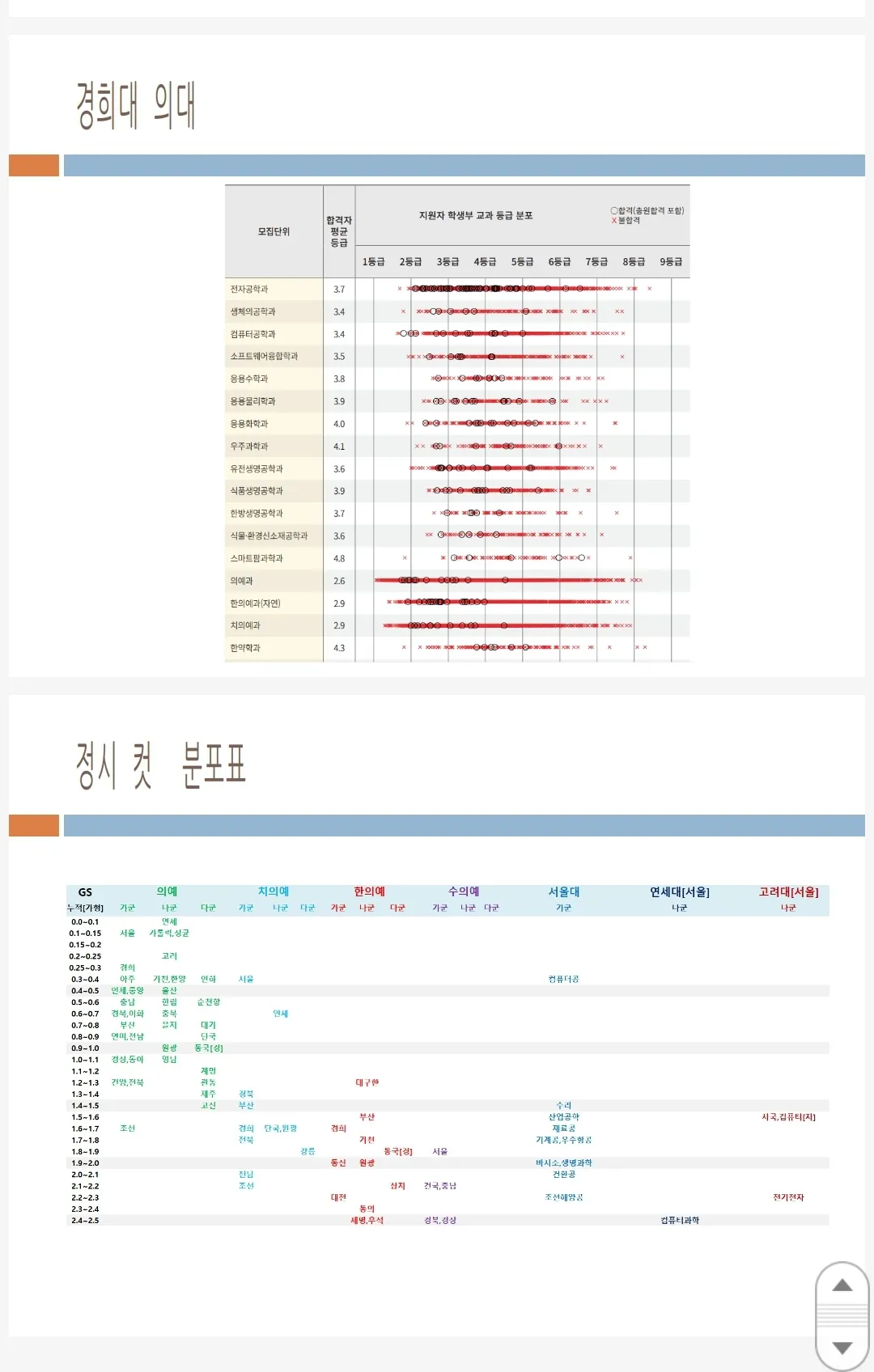Click the 세명,우석 cell
Image resolution: width=874 pixels, height=1372 pixels.
tap(367, 1220)
